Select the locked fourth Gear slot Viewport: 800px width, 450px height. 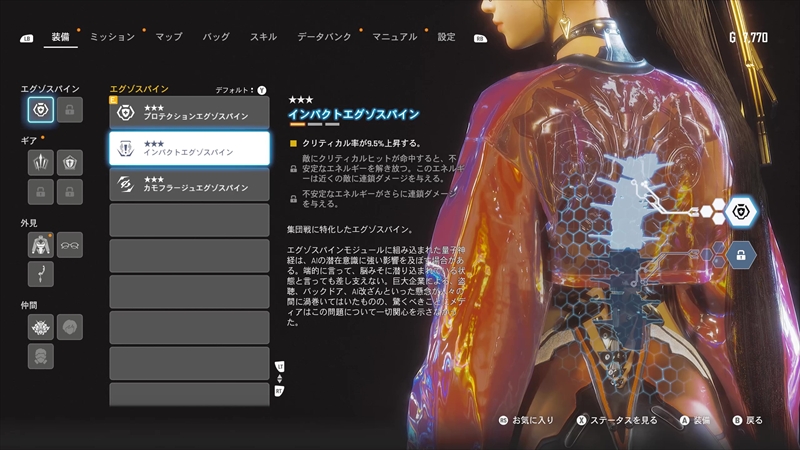coord(70,192)
